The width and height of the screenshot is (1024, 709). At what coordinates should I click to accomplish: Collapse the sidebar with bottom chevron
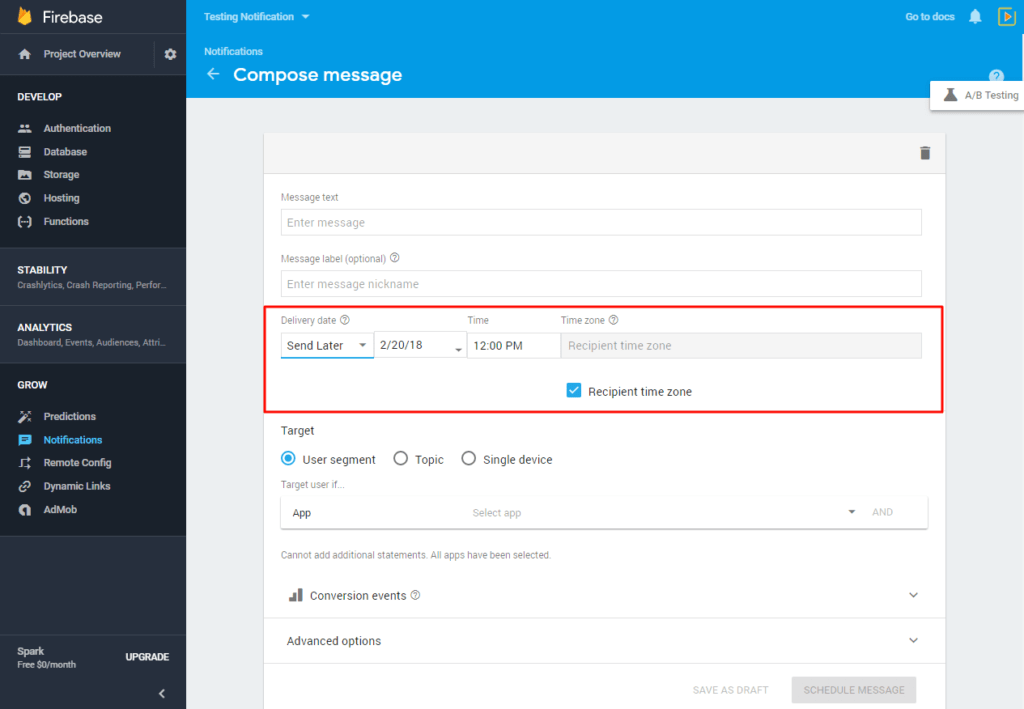(x=162, y=693)
